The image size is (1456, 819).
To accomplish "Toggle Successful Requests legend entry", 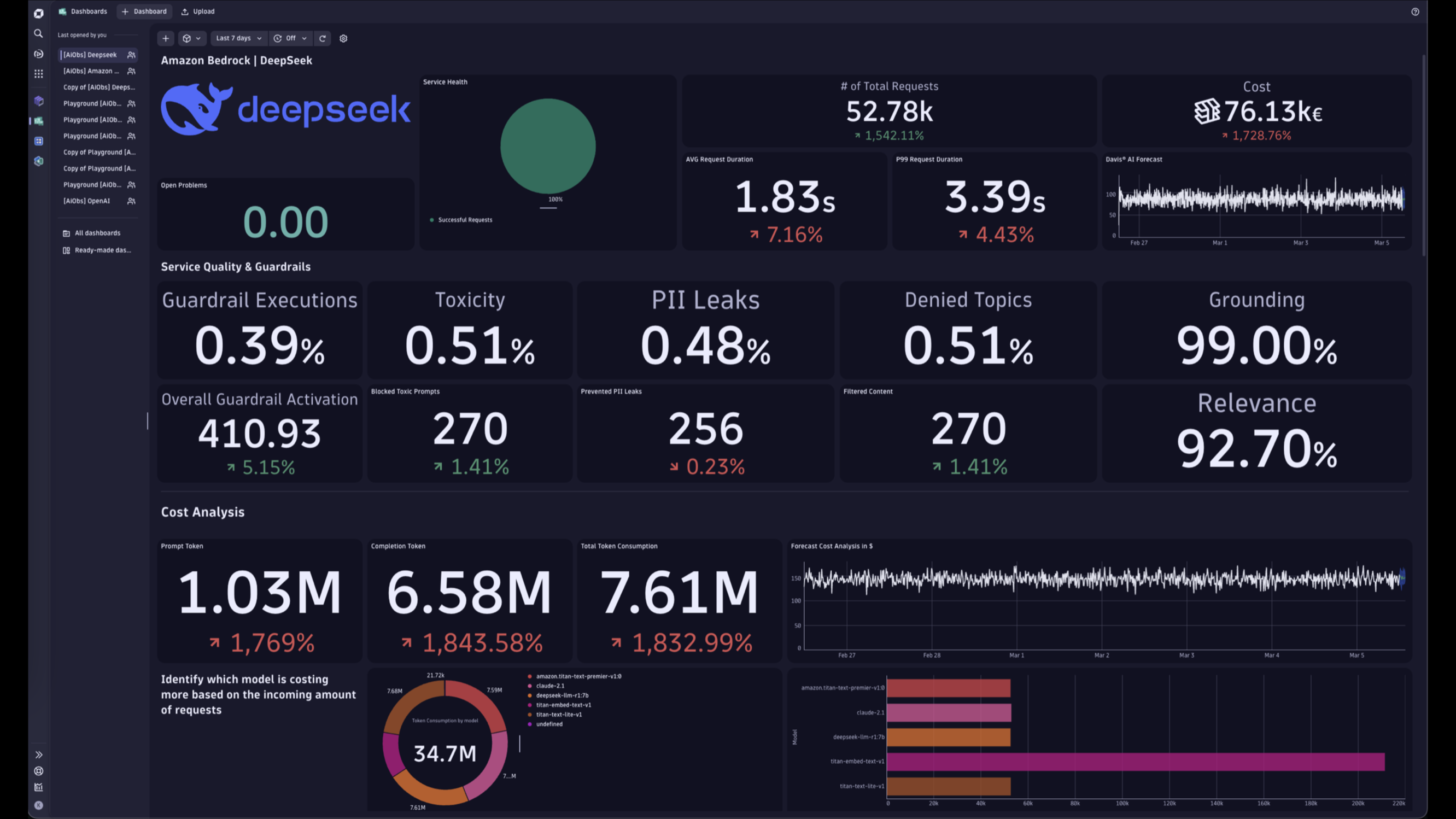I will [461, 220].
